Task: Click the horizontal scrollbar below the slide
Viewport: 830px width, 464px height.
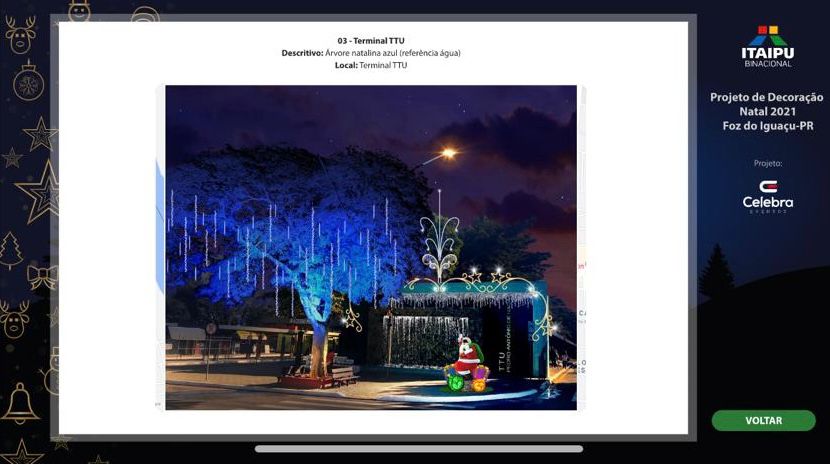Action: coord(419,449)
